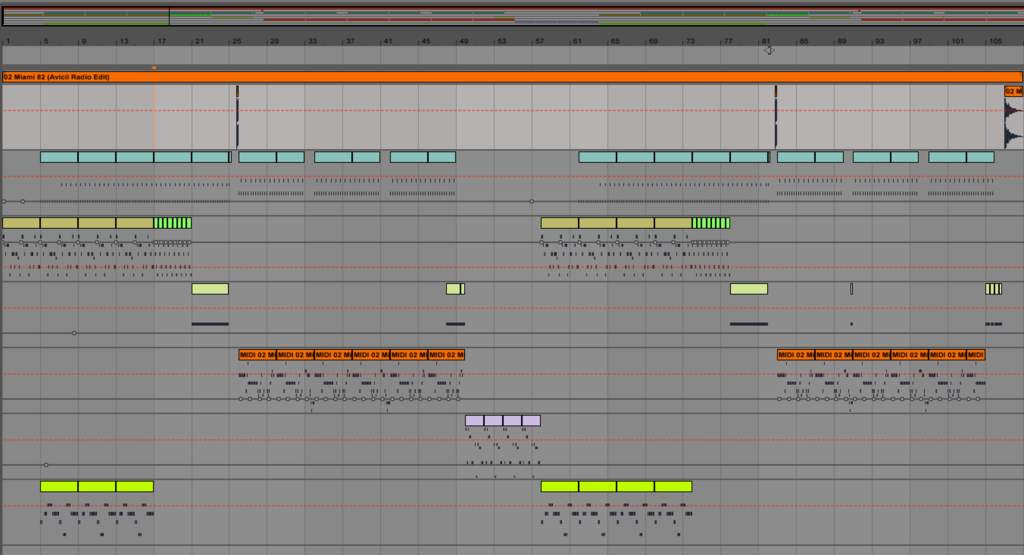Select the green striped clip at bar 17
The width and height of the screenshot is (1024, 555).
click(173, 223)
